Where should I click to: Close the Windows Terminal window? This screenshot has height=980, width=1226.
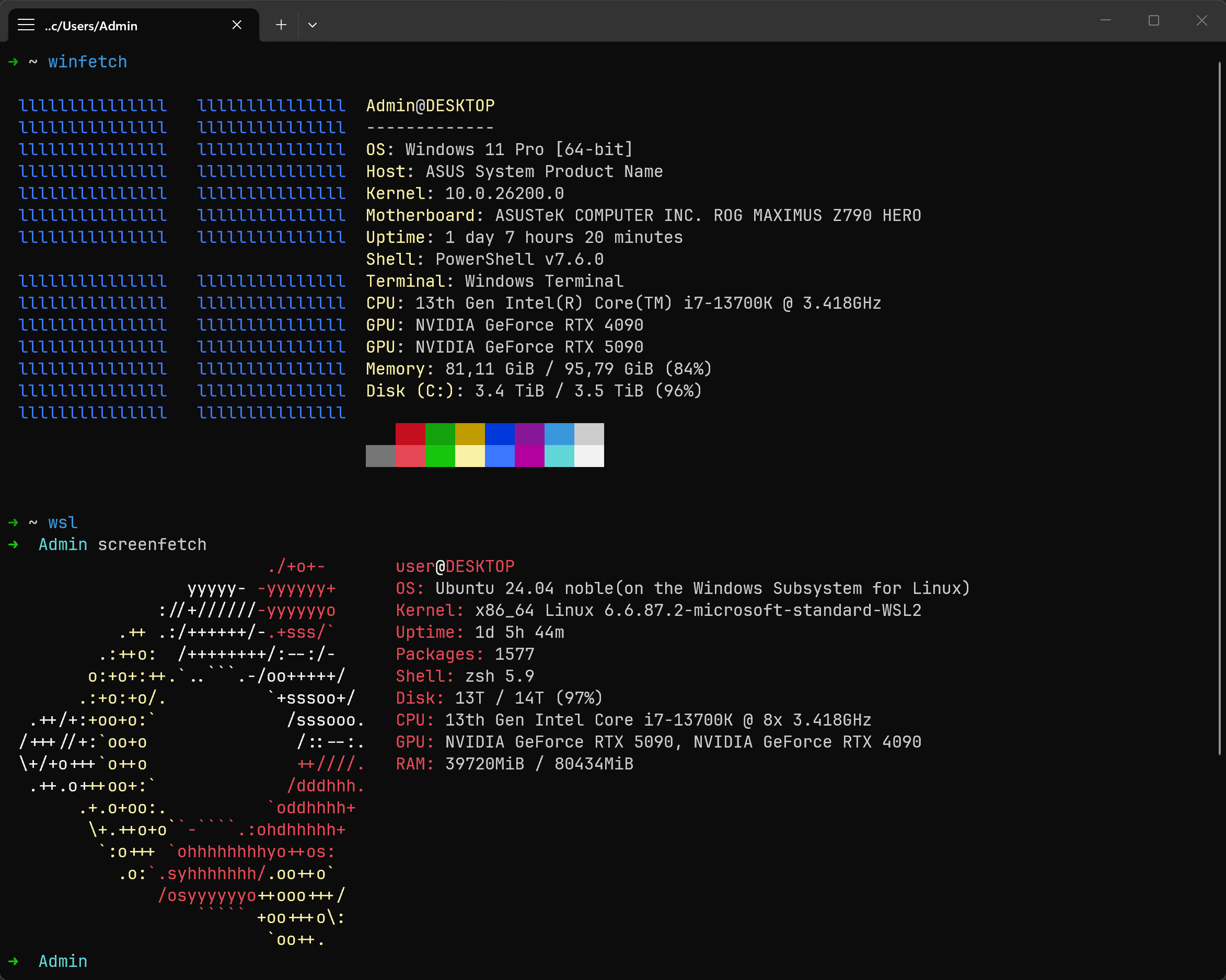coord(1201,20)
